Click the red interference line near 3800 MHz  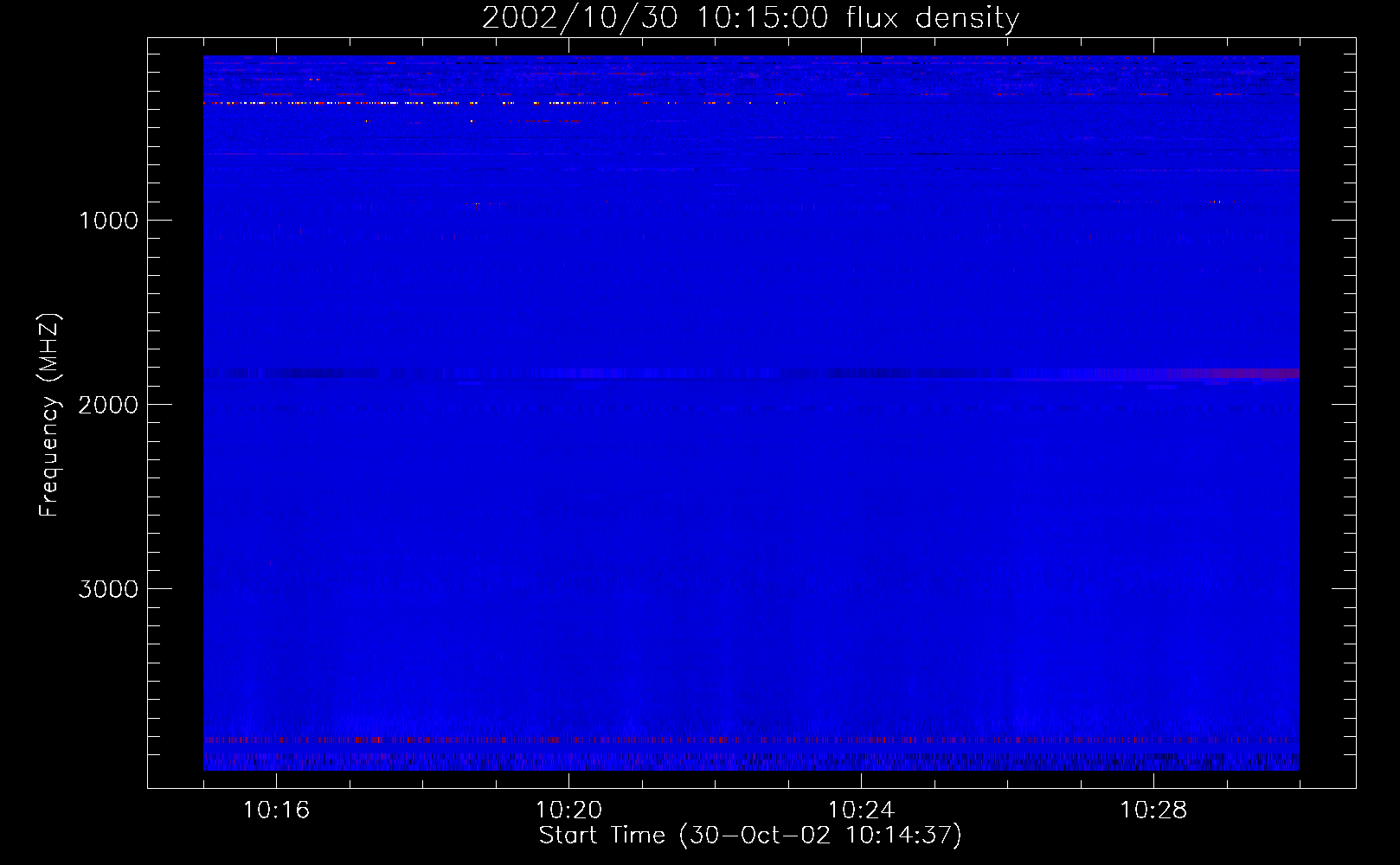[751, 740]
